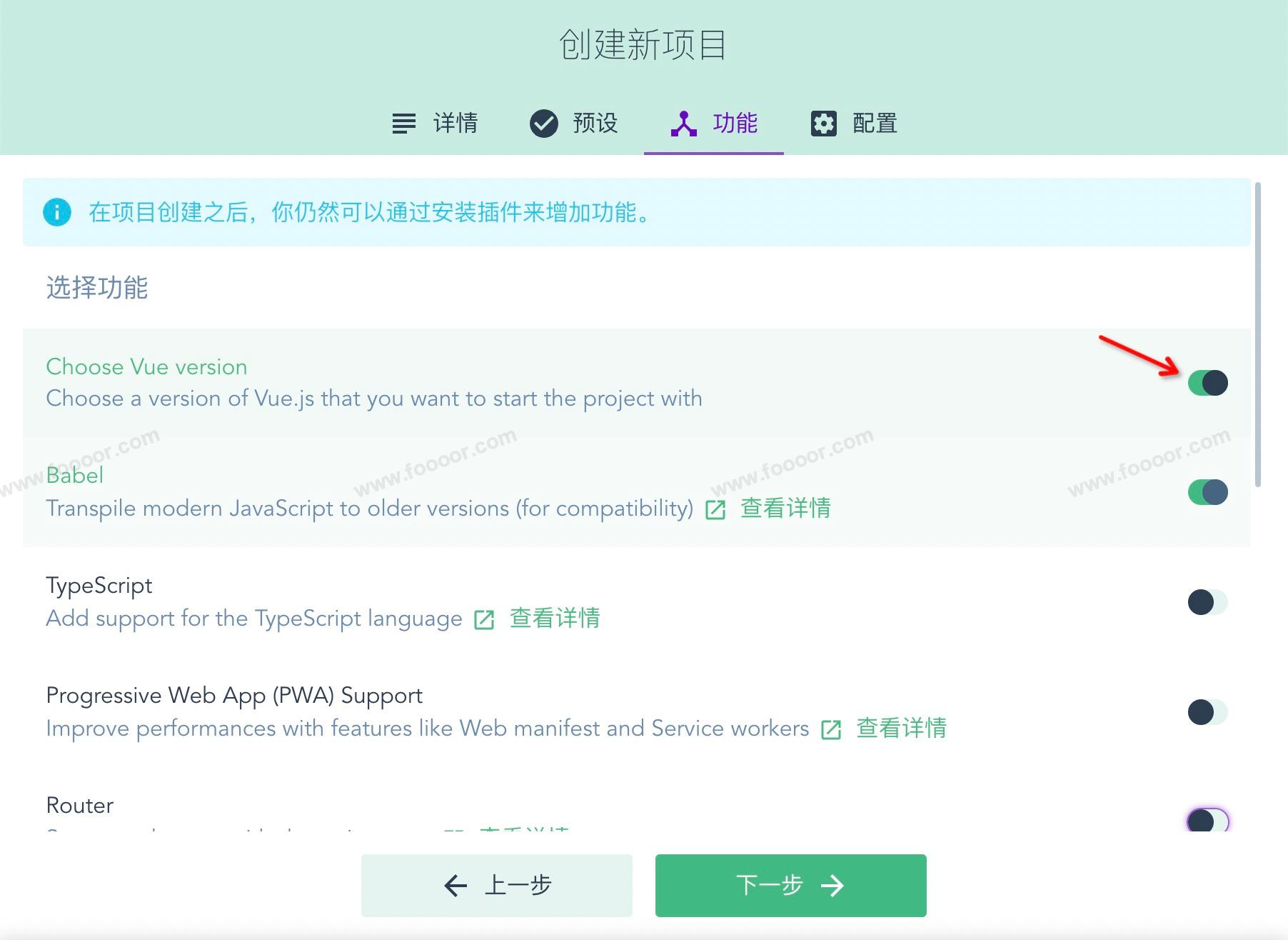The height and width of the screenshot is (940, 1288).
Task: Click the info icon in the blue banner
Action: [57, 212]
